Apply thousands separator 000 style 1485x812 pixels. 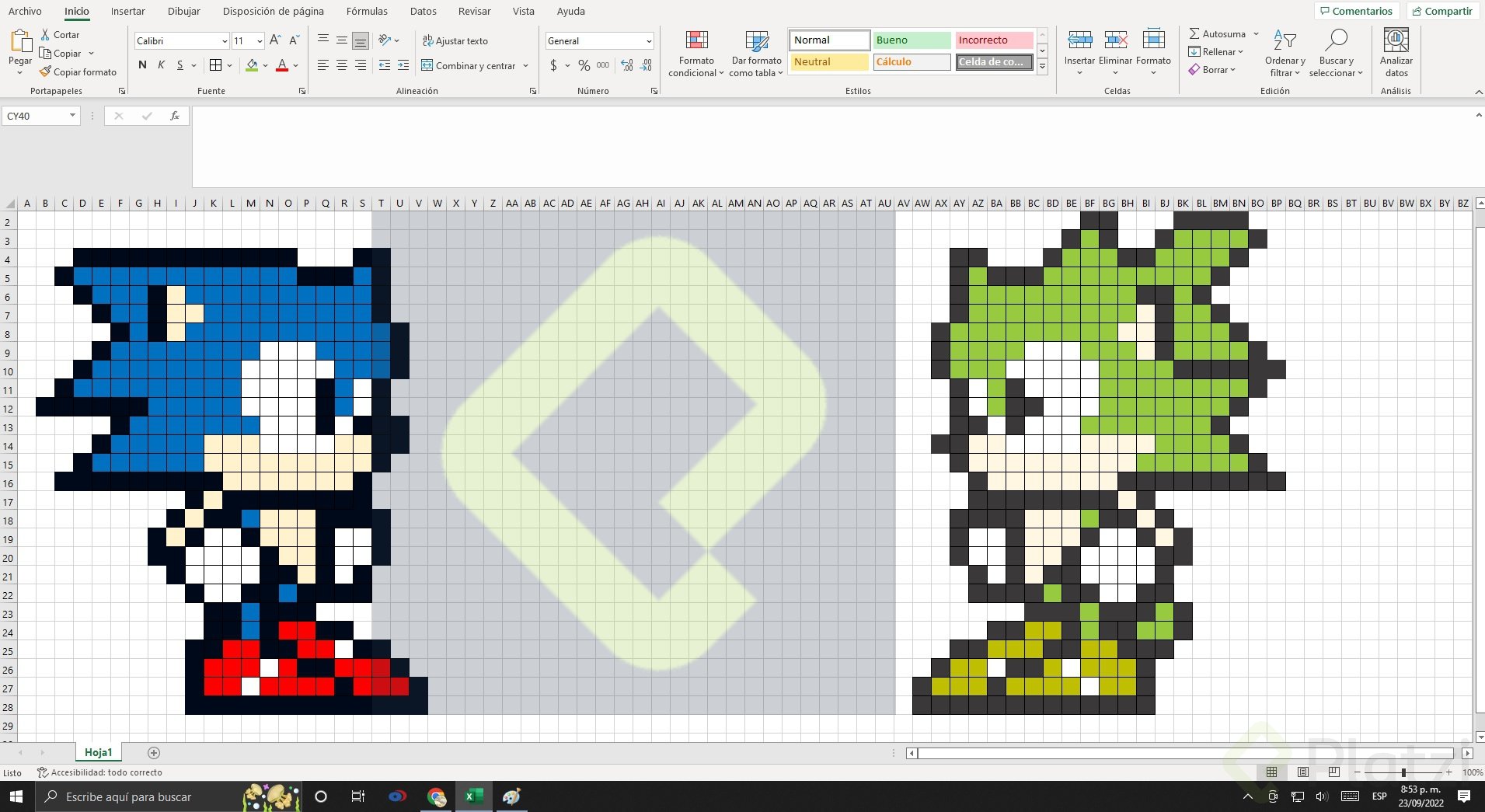click(603, 65)
